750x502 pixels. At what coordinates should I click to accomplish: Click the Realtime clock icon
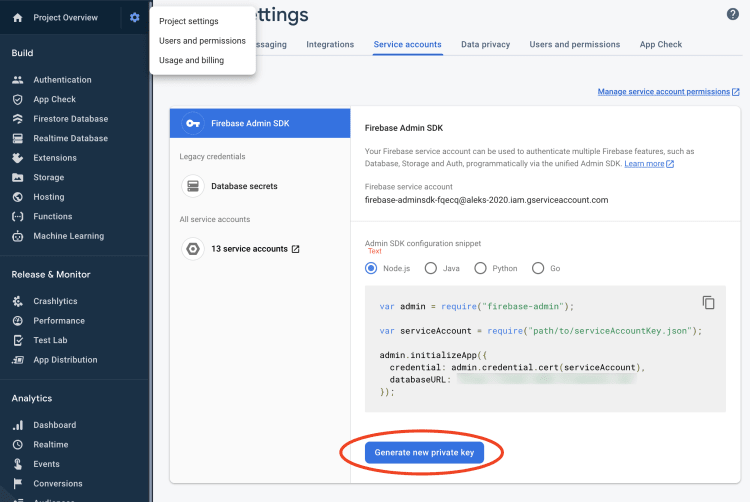tap(18, 445)
